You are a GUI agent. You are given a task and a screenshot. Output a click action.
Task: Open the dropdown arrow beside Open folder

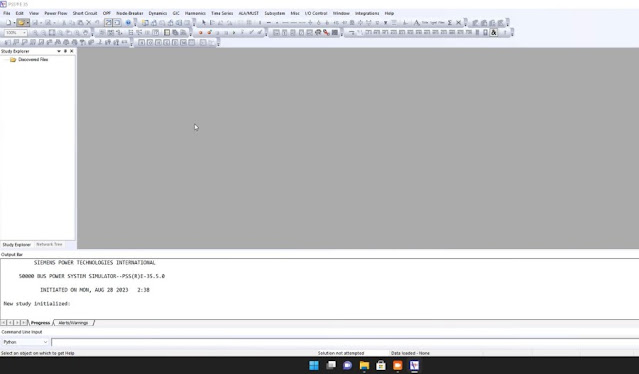(x=27, y=23)
